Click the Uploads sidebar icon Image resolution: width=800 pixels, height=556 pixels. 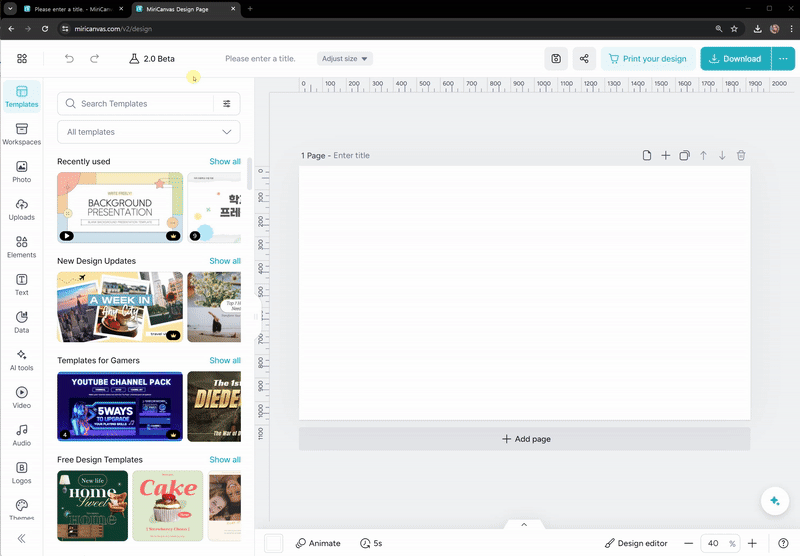point(21,209)
